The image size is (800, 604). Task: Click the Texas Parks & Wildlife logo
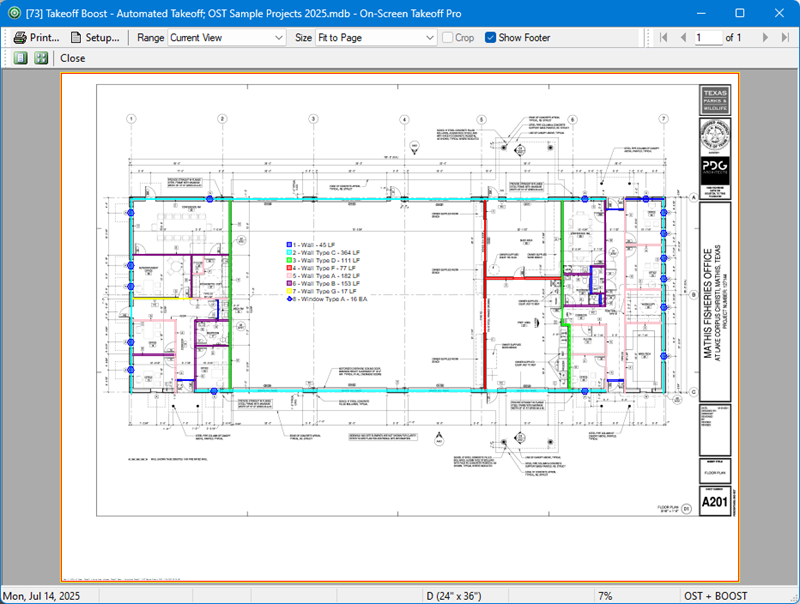coord(715,100)
